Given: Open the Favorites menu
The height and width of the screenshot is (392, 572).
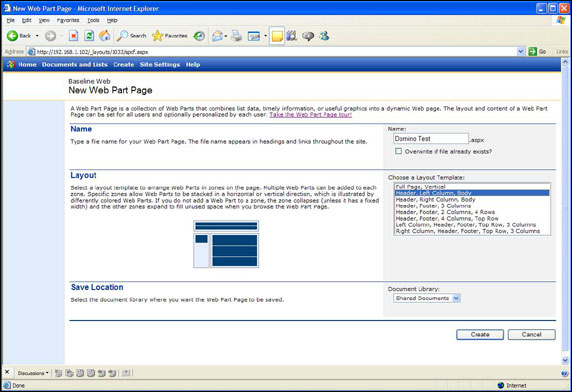Looking at the screenshot, I should 68,20.
